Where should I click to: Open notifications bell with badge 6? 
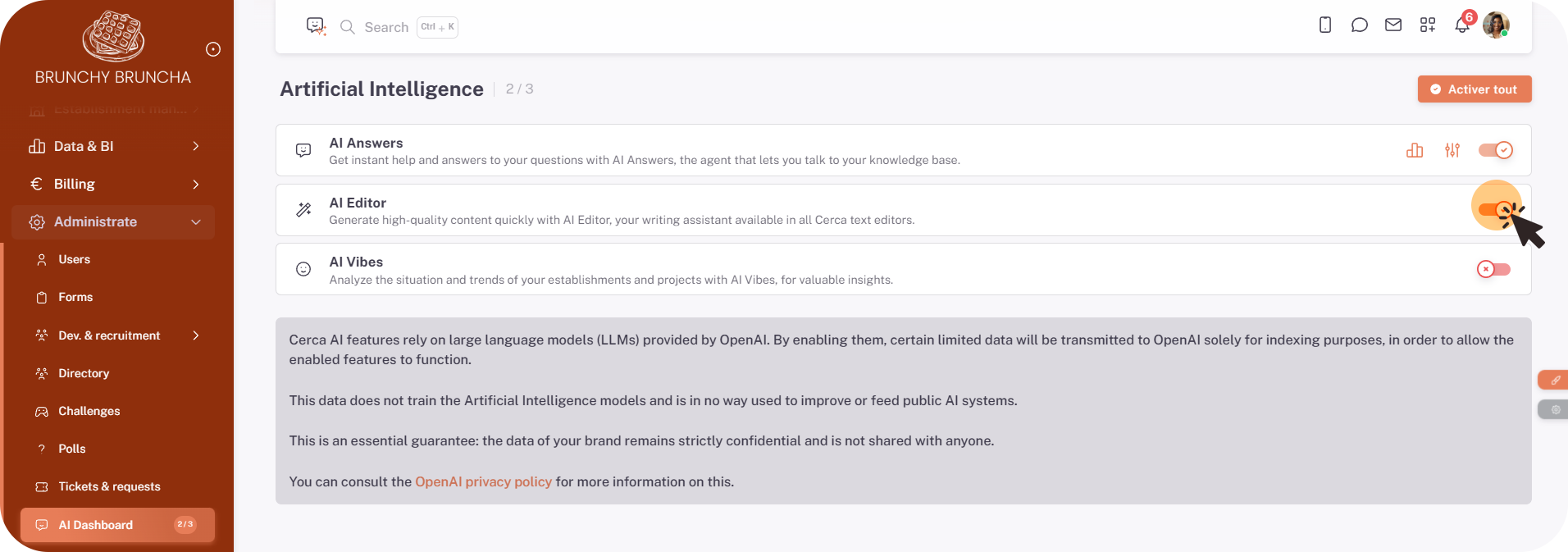(1461, 25)
